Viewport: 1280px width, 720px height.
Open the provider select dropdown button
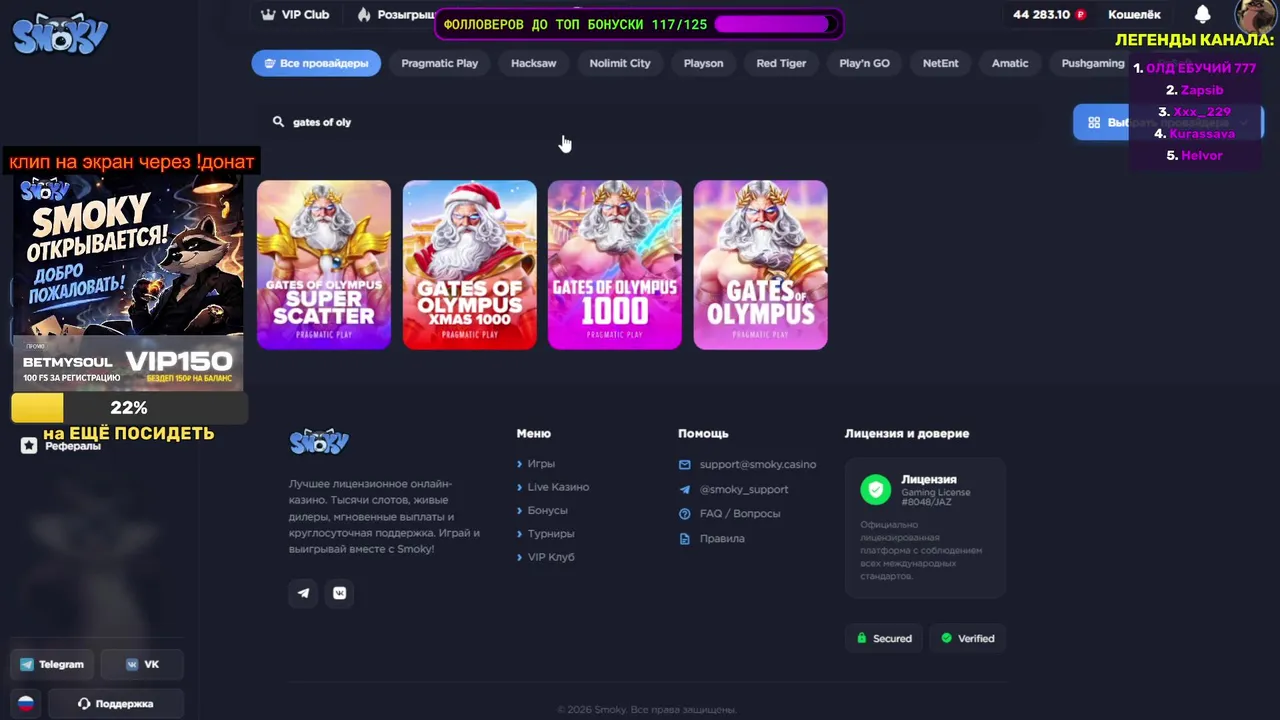[1168, 122]
